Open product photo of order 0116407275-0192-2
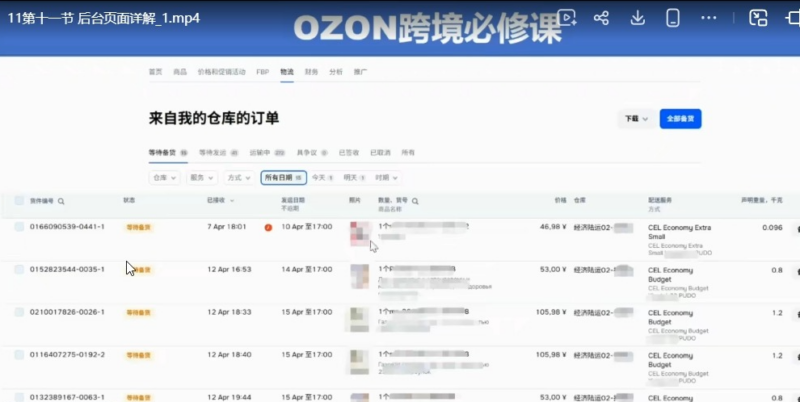The width and height of the screenshot is (800, 402). coord(360,362)
